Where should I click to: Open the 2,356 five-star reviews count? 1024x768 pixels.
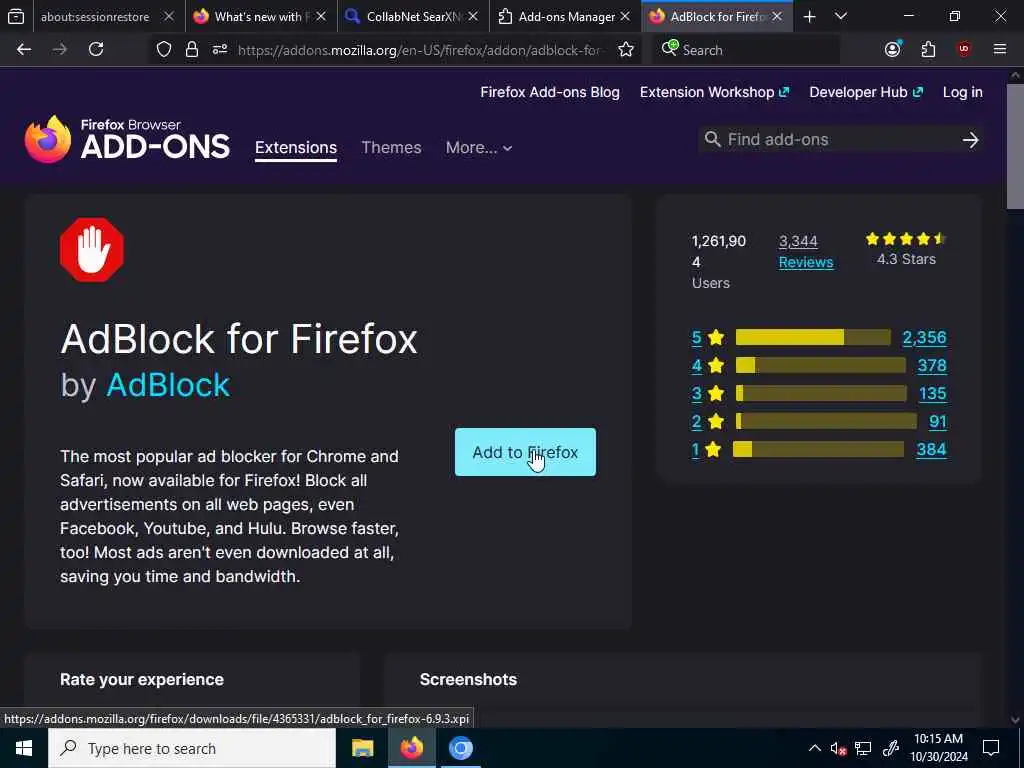point(924,338)
